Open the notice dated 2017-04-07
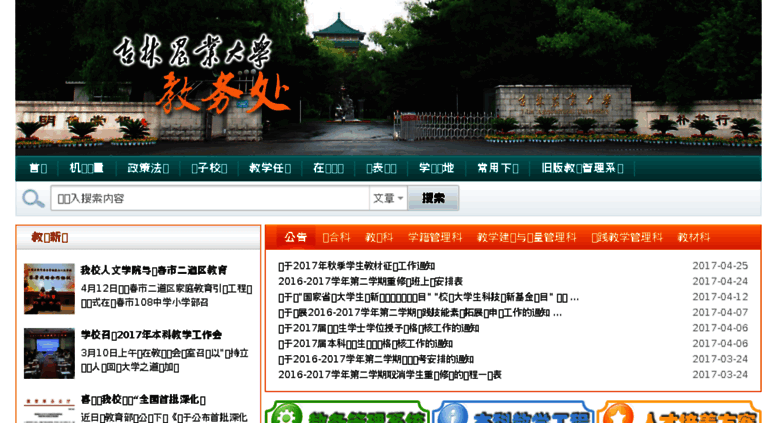This screenshot has width=777, height=423. [420, 313]
